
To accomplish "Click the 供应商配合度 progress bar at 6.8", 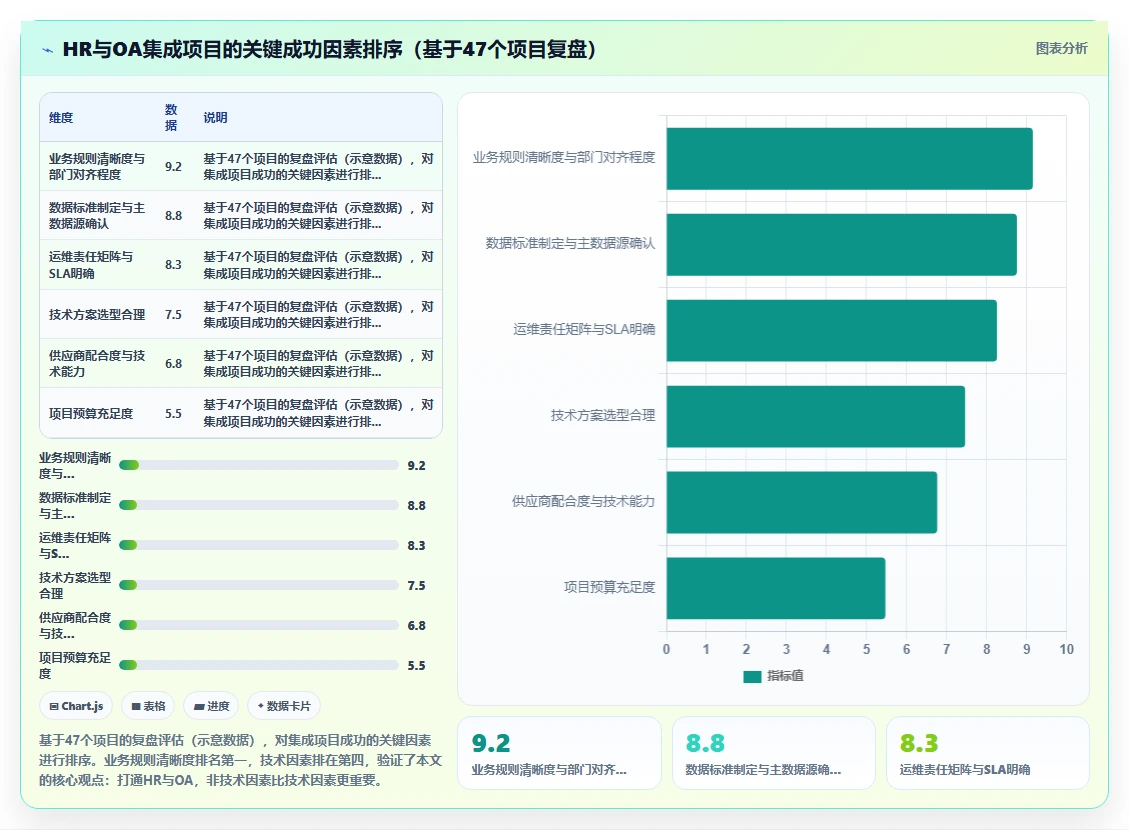I will [x=258, y=625].
